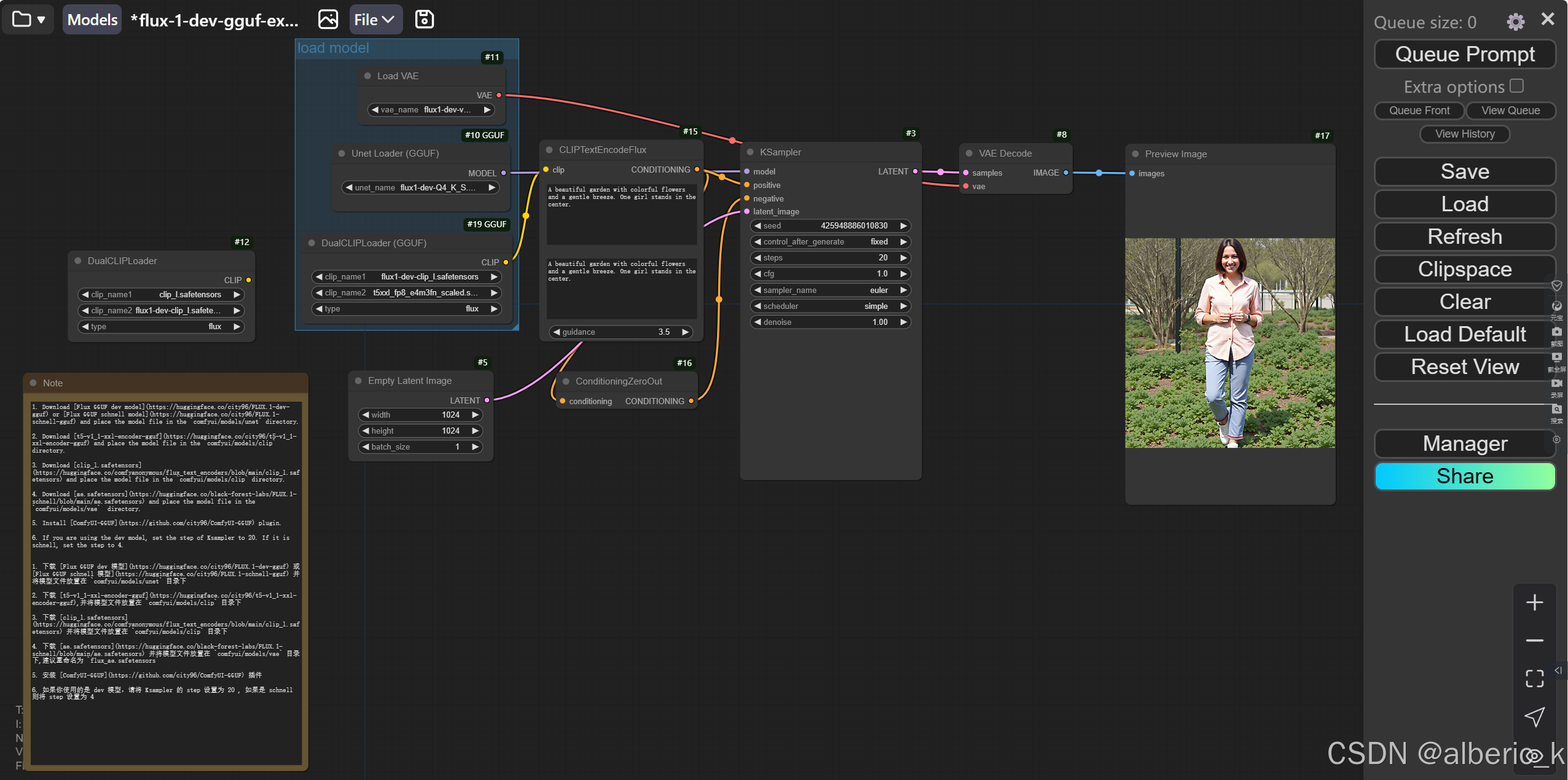Viewport: 1568px width, 780px height.
Task: Open the File dropdown menu
Action: pyautogui.click(x=375, y=20)
